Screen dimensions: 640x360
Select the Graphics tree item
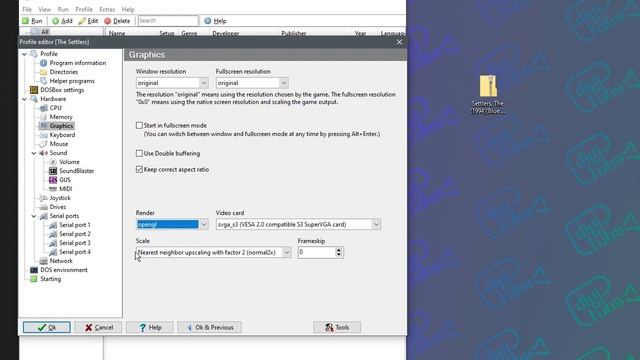click(61, 126)
